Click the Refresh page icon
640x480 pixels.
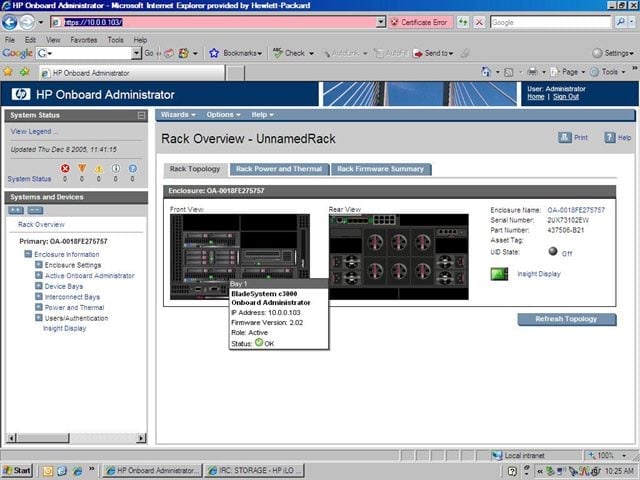click(462, 22)
